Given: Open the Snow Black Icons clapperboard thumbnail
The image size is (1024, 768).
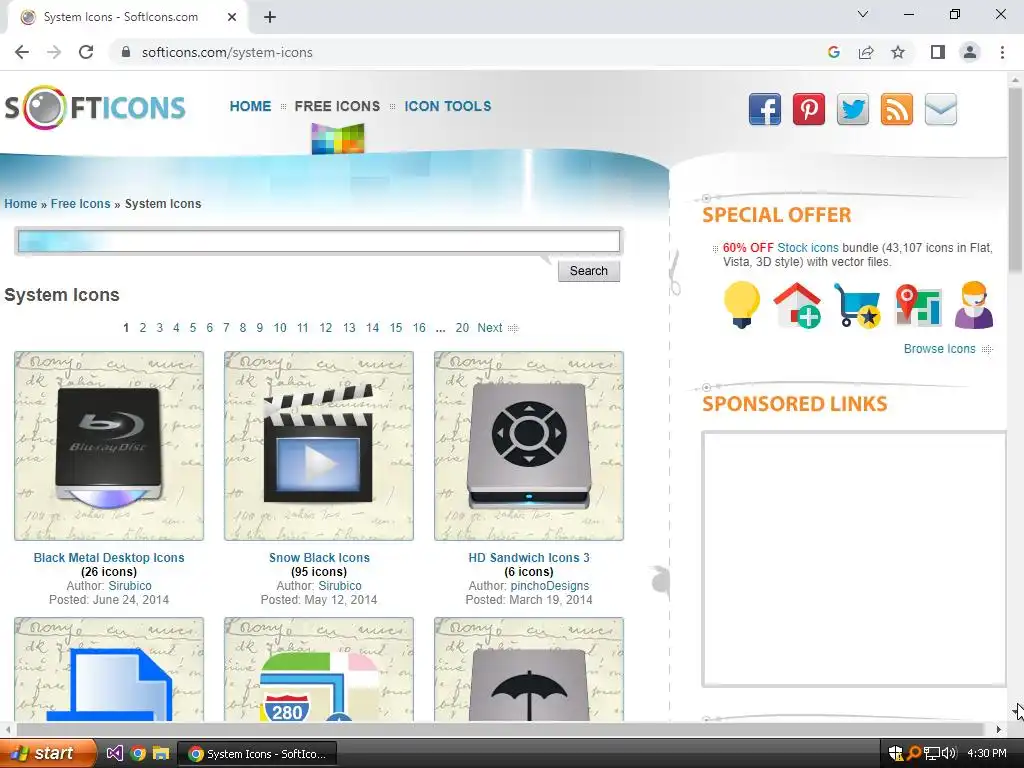Looking at the screenshot, I should 319,446.
